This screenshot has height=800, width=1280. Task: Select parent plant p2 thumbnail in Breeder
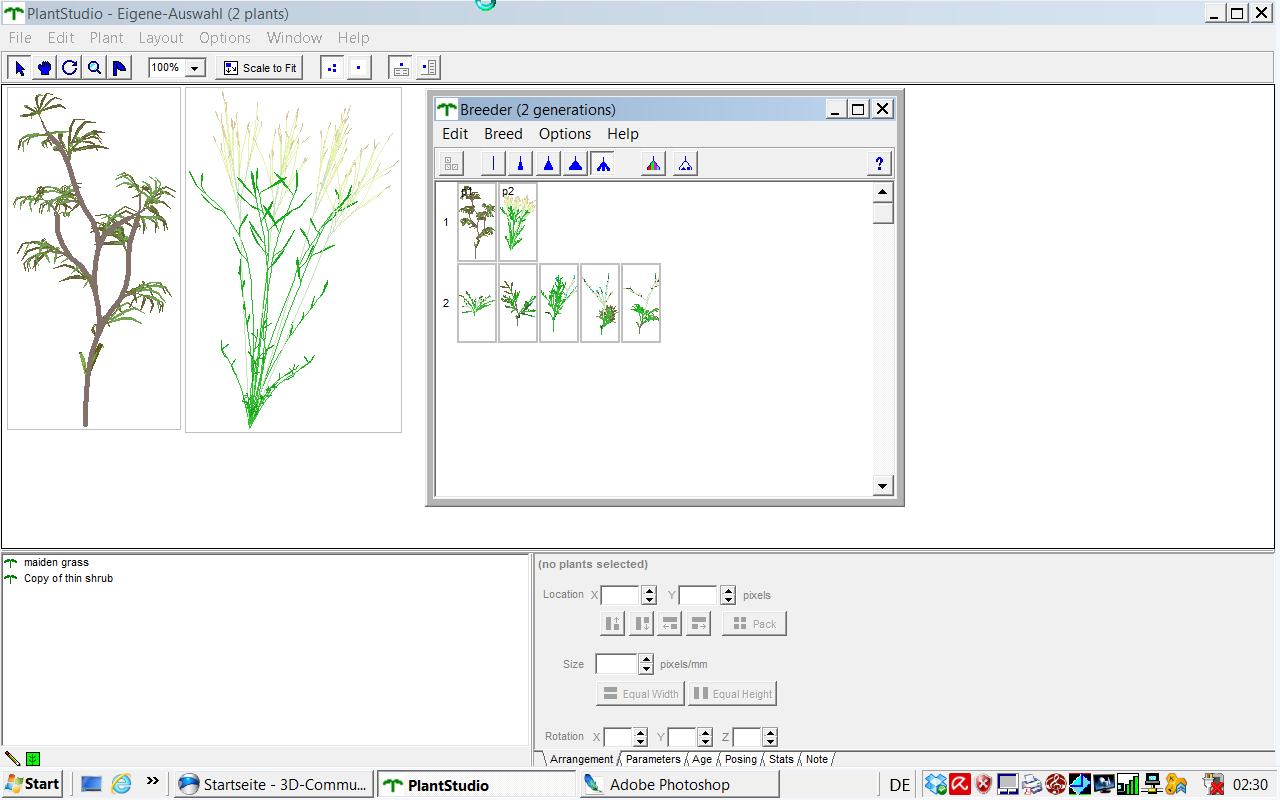[x=518, y=222]
